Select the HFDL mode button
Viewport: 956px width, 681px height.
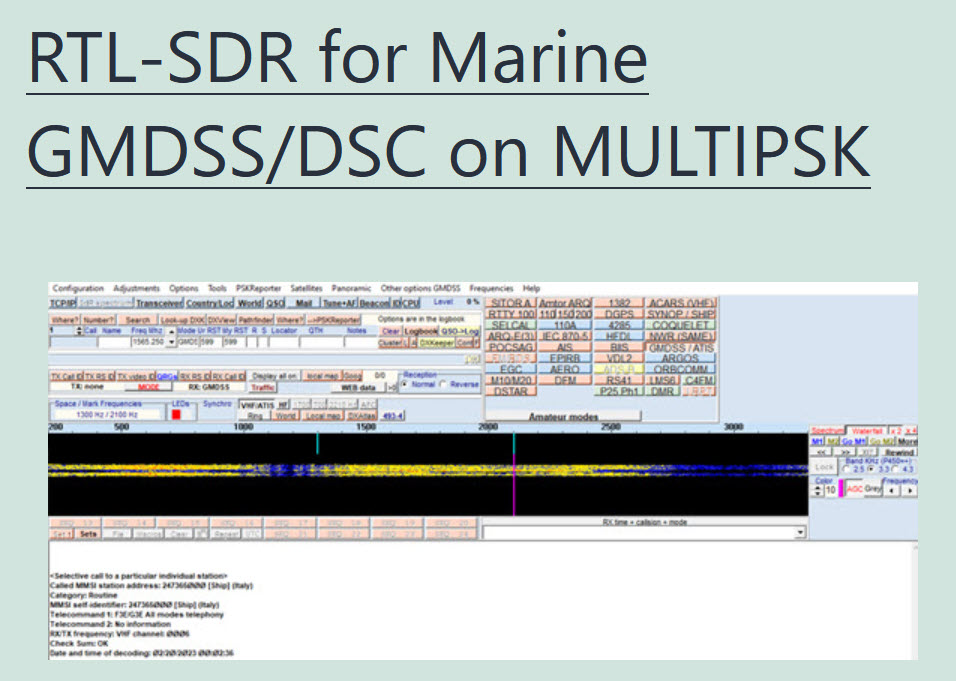click(x=619, y=336)
